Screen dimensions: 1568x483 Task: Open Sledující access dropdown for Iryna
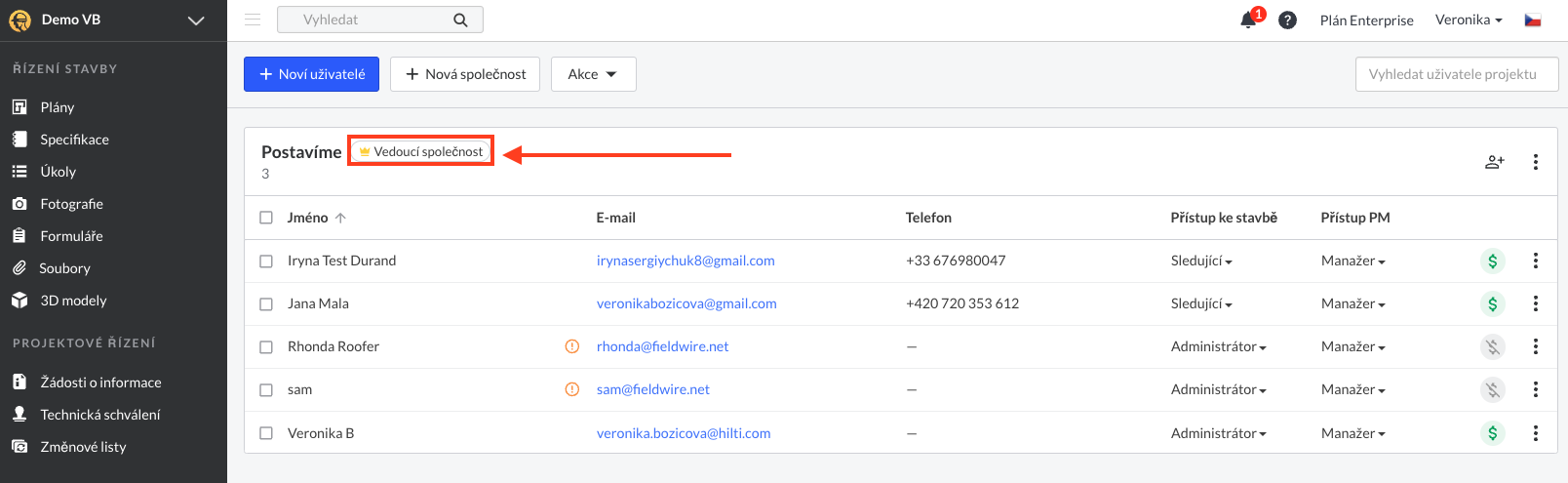pos(1201,261)
